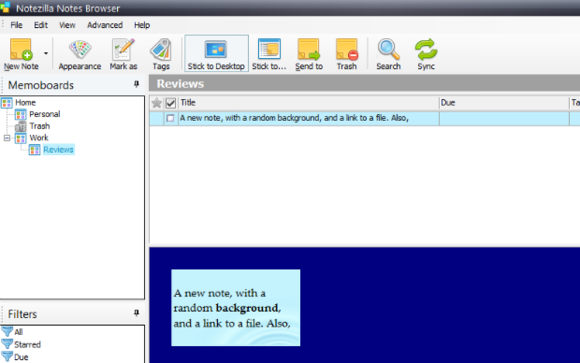Select the Home memoboard

(x=25, y=102)
